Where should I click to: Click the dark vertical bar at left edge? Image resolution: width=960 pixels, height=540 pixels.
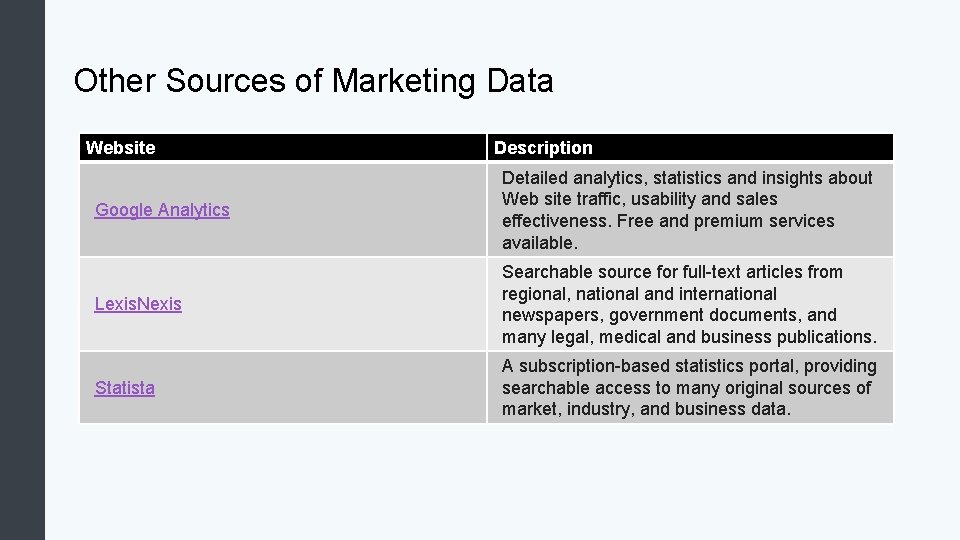pyautogui.click(x=22, y=270)
